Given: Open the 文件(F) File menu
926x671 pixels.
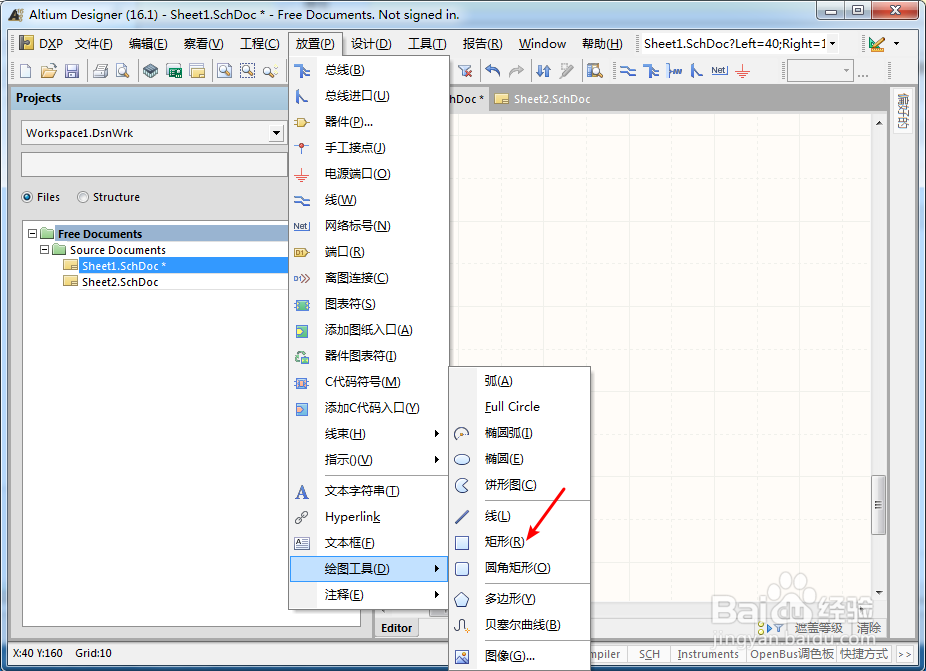Looking at the screenshot, I should click(x=93, y=44).
